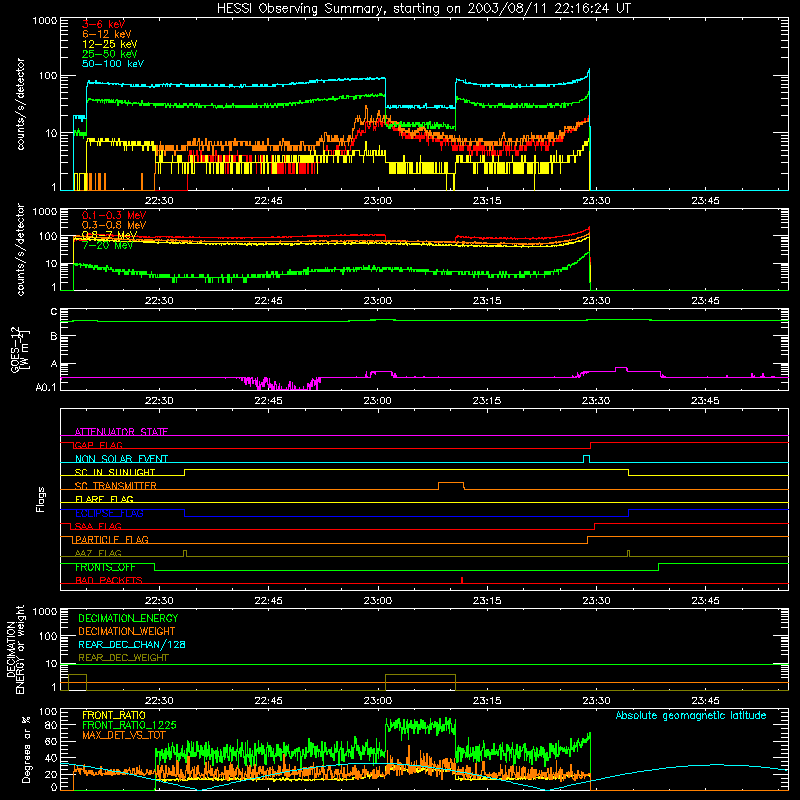This screenshot has width=800, height=800.
Task: Click the 22:30 tick label under Decimation panel
Action: (159, 701)
